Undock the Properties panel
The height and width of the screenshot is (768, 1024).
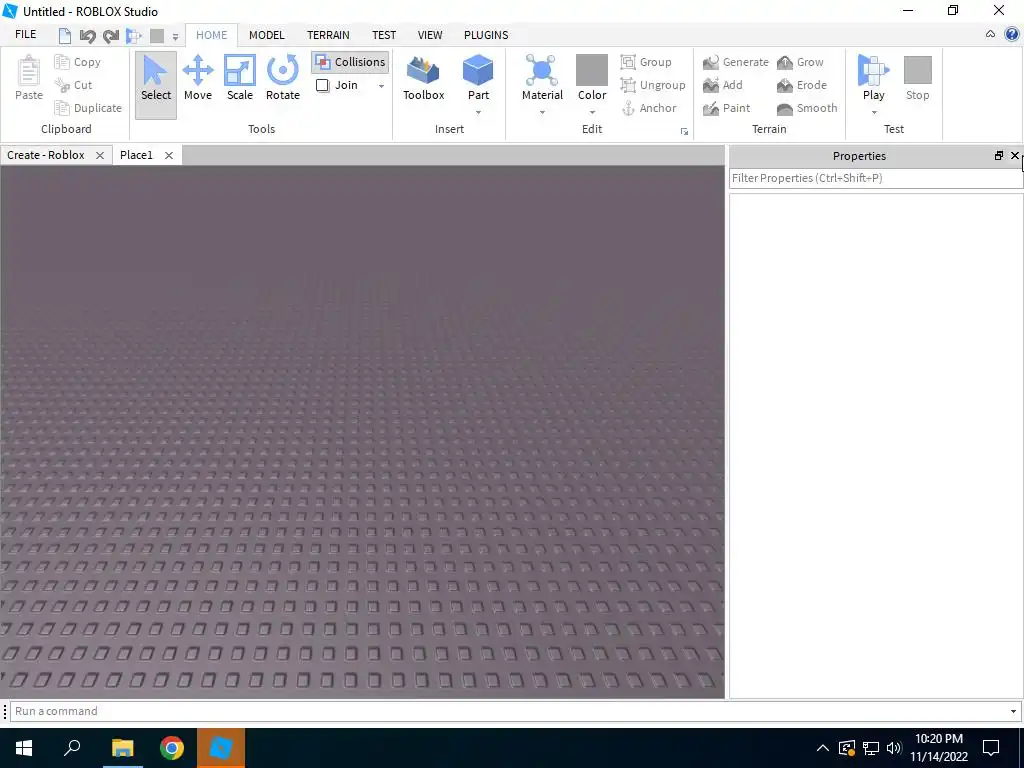(x=999, y=155)
